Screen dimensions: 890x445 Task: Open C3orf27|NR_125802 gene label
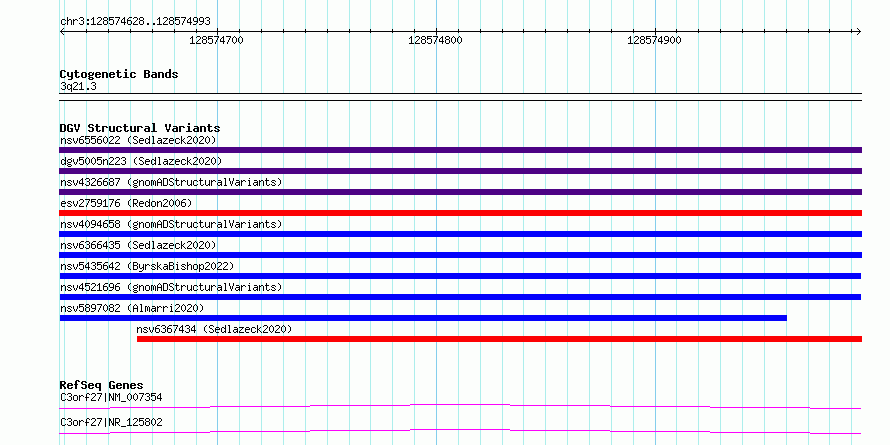(111, 423)
